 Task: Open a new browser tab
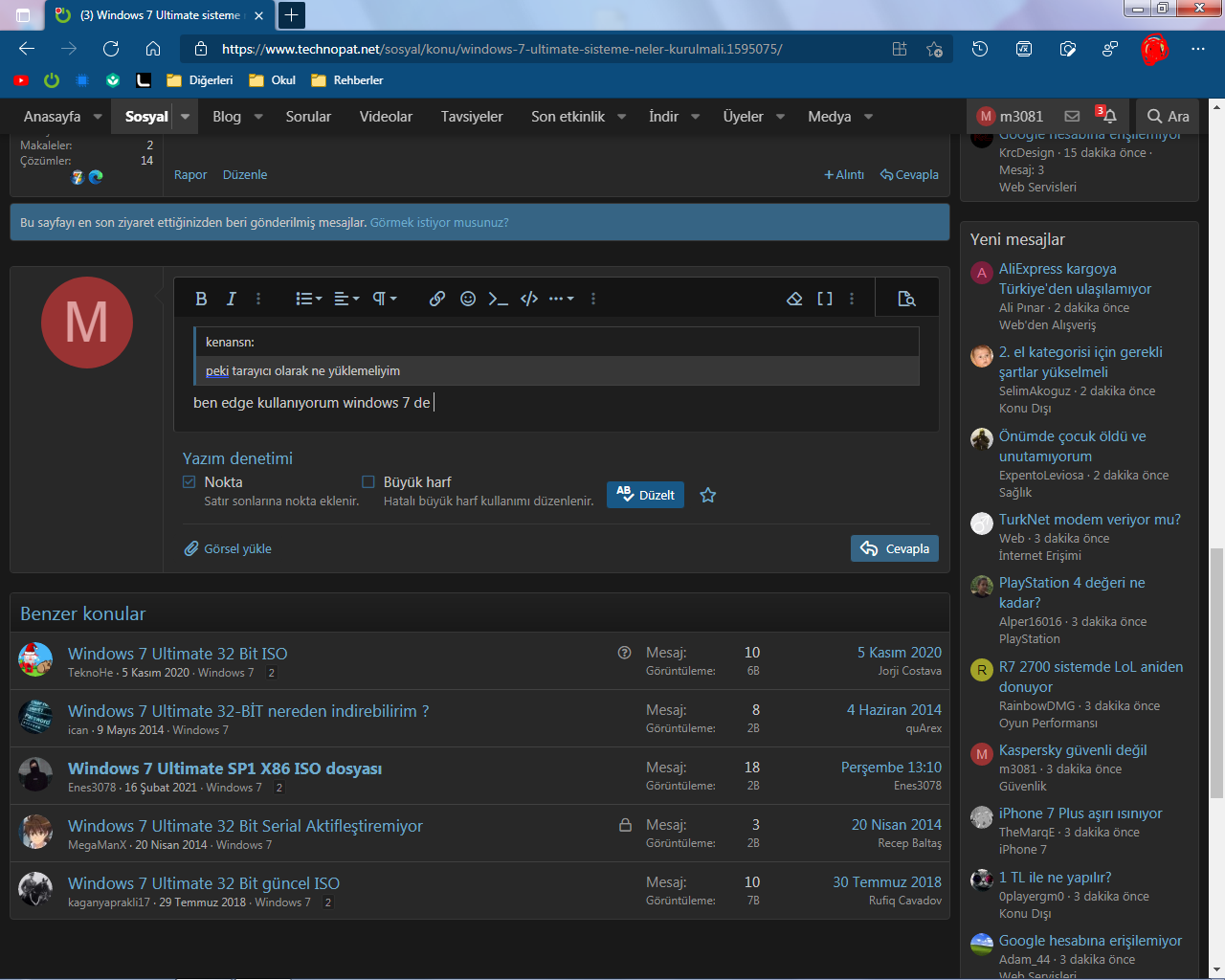tap(291, 15)
